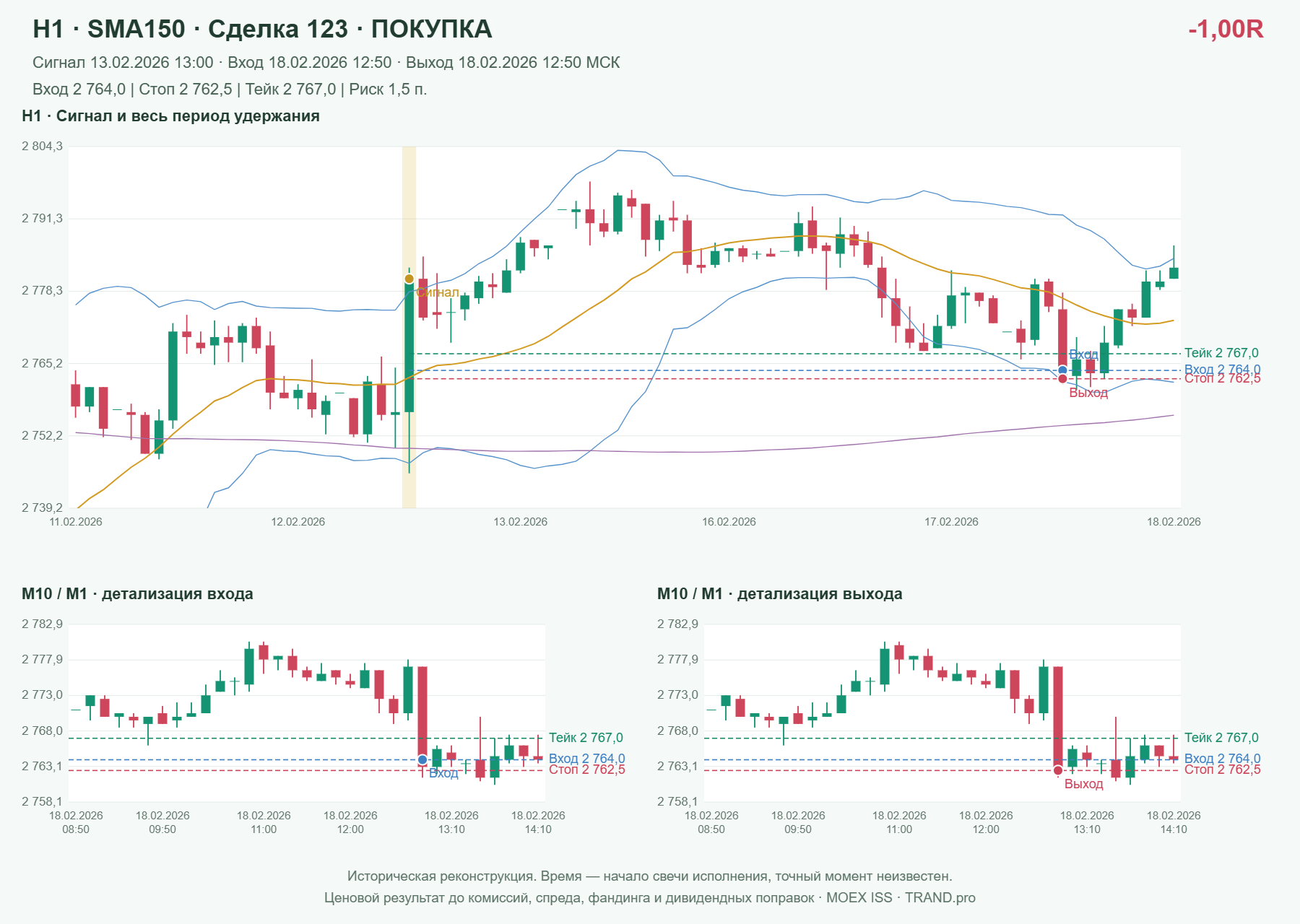Viewport: 1300px width, 924px height.
Task: Click heading M10 / M1 · детализация входа
Action: tap(137, 594)
